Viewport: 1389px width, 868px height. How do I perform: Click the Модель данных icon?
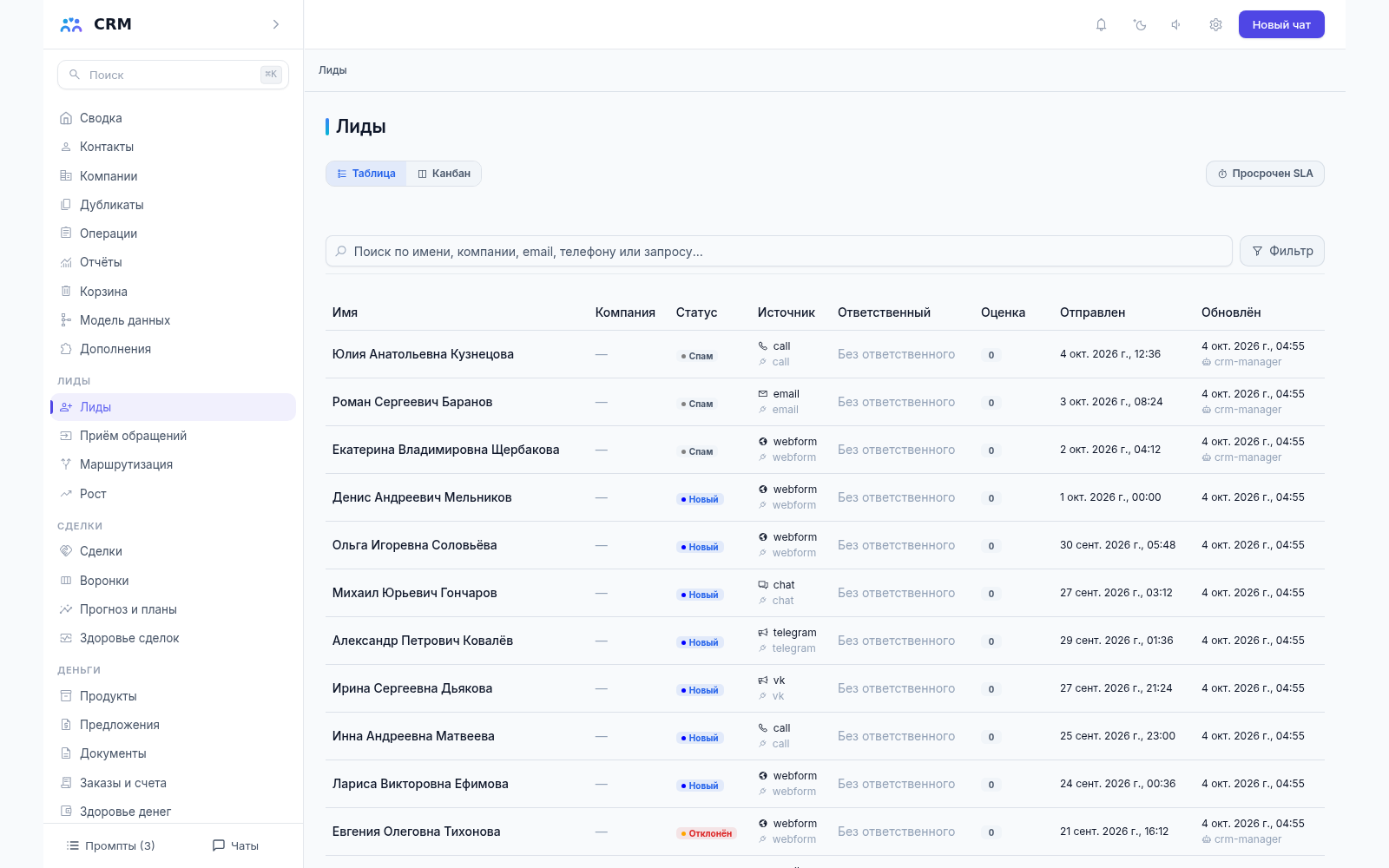[x=66, y=320]
